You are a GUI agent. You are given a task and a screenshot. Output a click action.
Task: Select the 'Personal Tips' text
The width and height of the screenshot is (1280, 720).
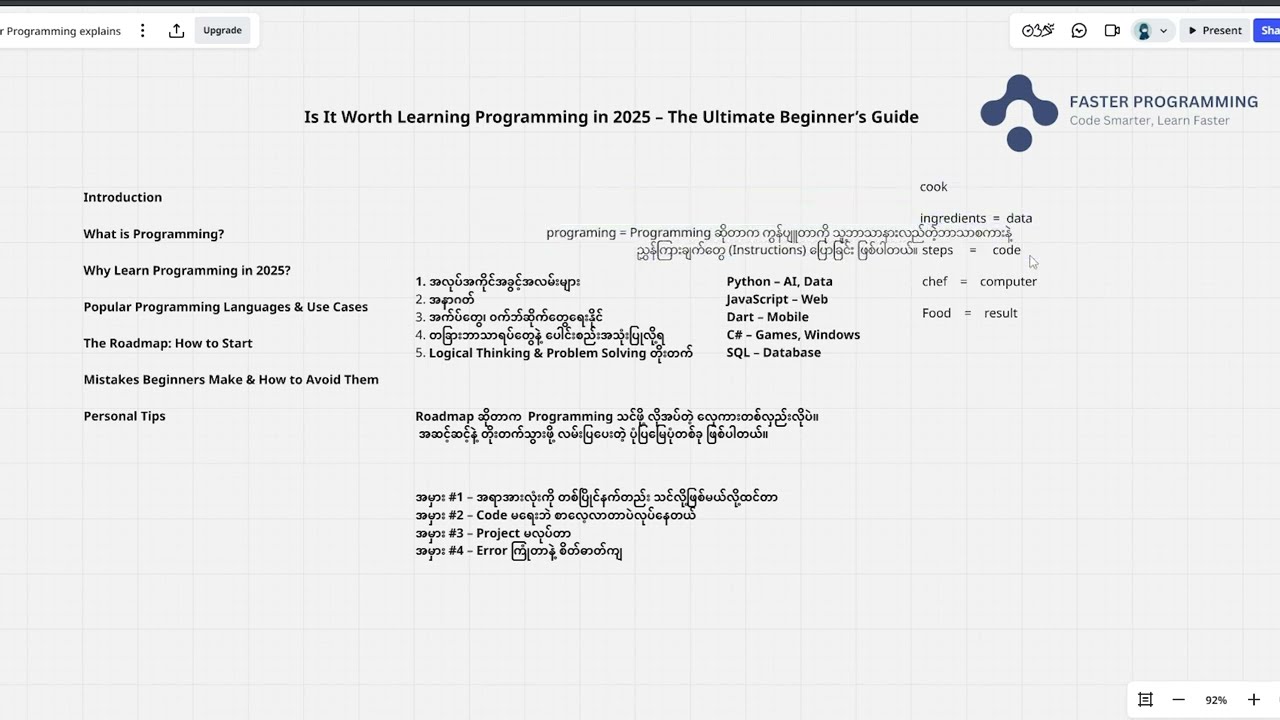[124, 416]
